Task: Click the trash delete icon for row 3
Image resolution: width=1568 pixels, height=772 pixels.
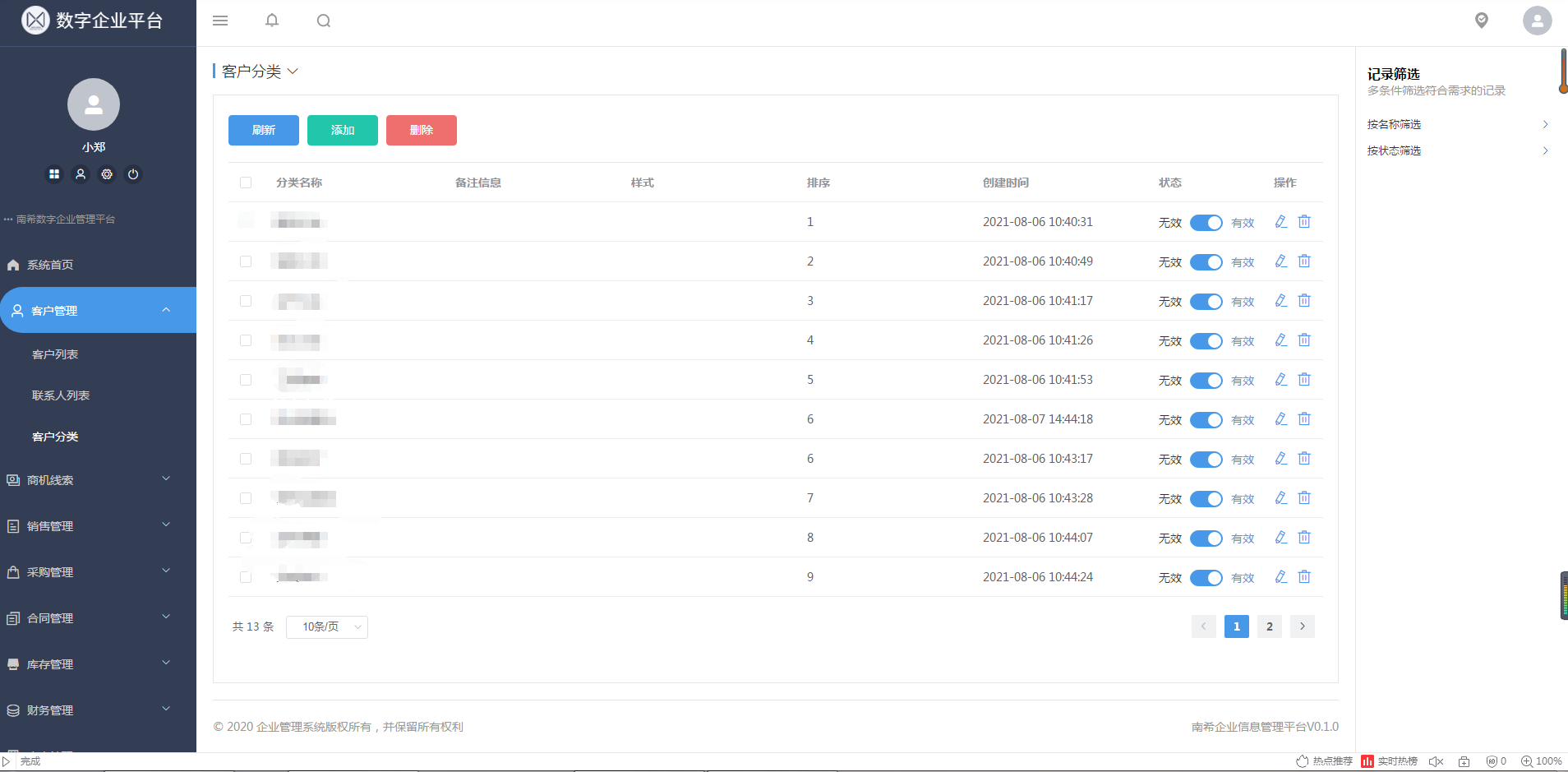Action: (1304, 301)
